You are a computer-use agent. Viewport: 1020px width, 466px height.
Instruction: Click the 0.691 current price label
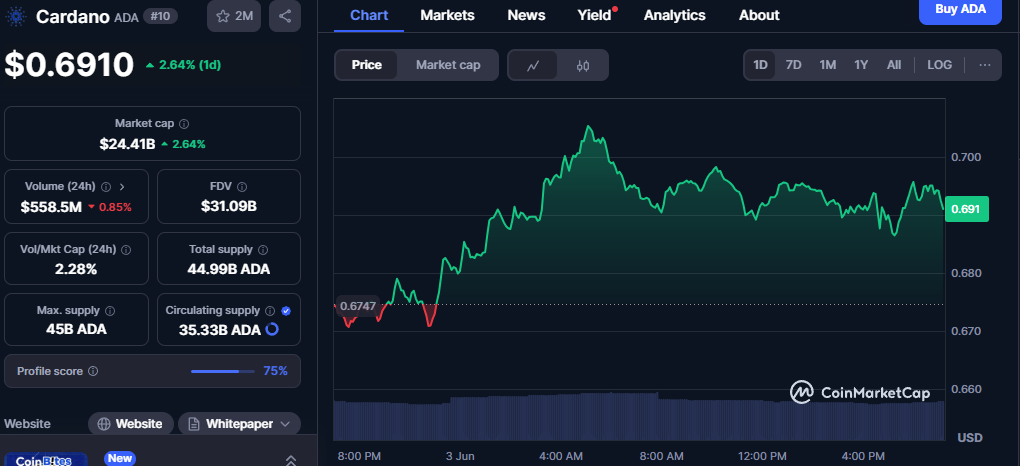tap(967, 210)
